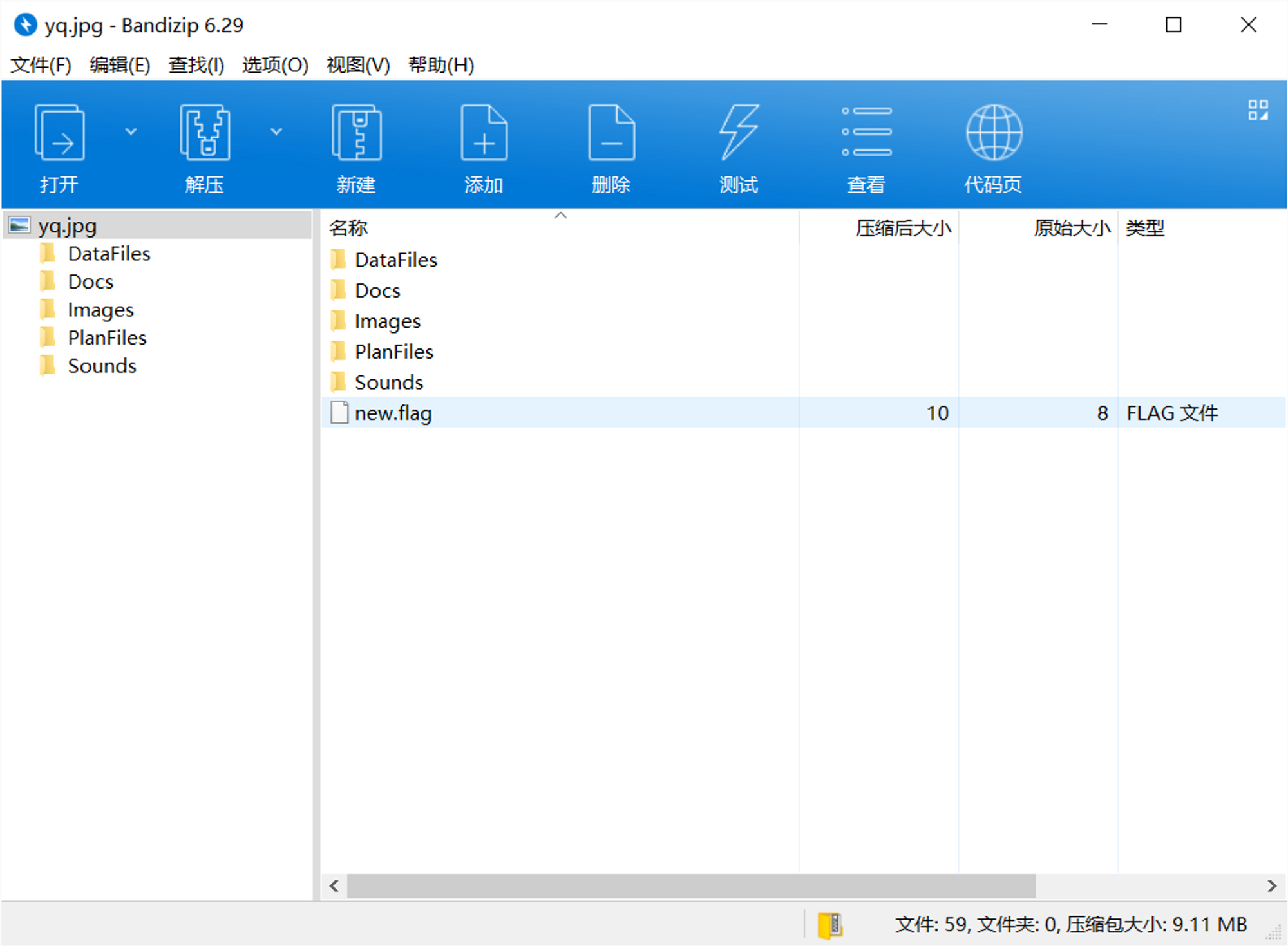Click the Compressed size (压缩后大小) column header
Screen dimensions: 1288x946
[x=902, y=228]
